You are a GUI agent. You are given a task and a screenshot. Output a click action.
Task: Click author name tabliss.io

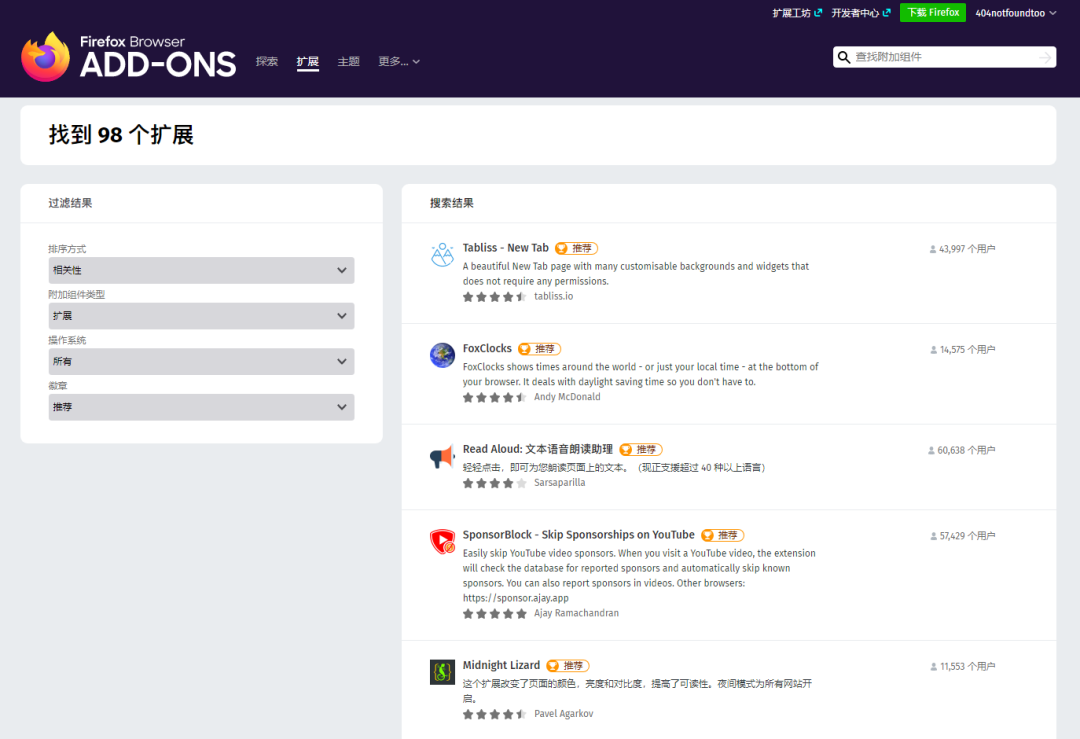[553, 297]
